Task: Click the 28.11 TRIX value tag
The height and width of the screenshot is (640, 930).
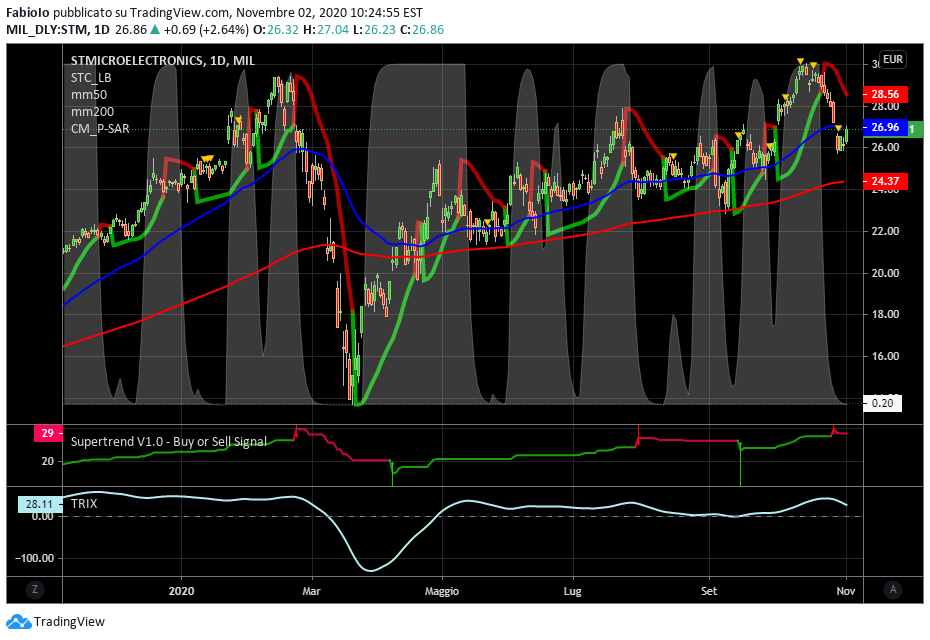Action: click(40, 504)
